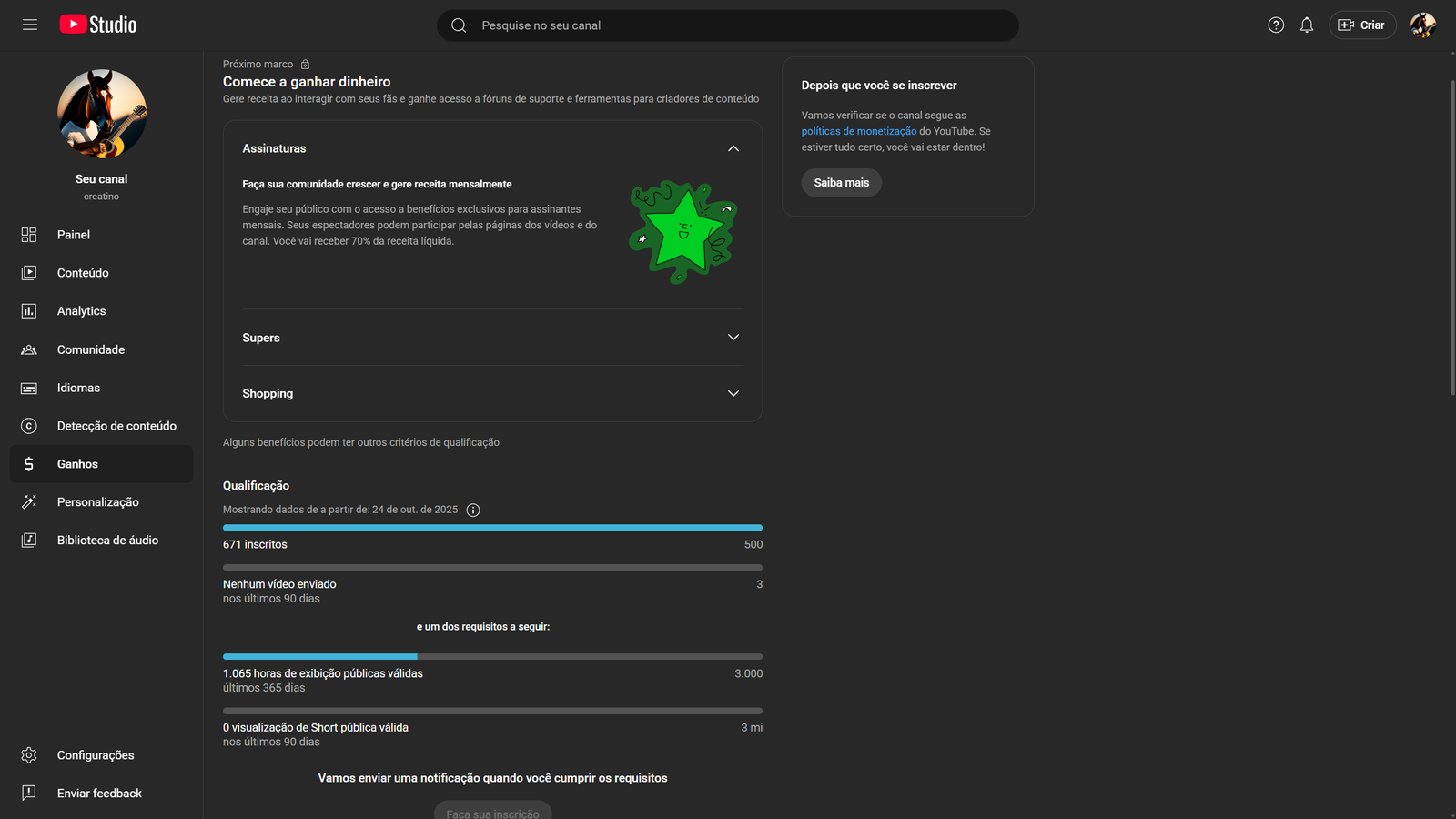The width and height of the screenshot is (1456, 819).
Task: Open Painel in the sidebar
Action: [x=101, y=235]
